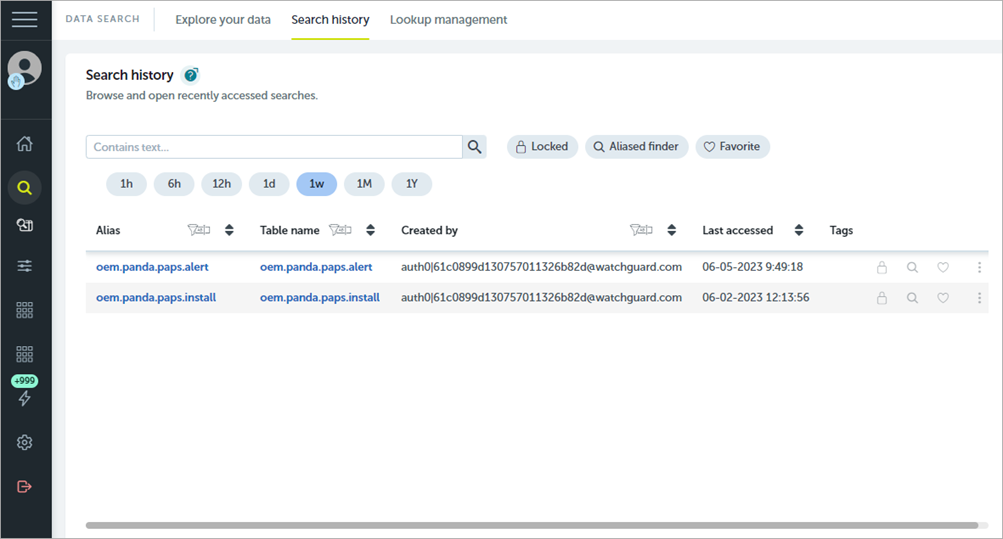The width and height of the screenshot is (1003, 539).
Task: Open settings gear in the sidebar
Action: [25, 442]
